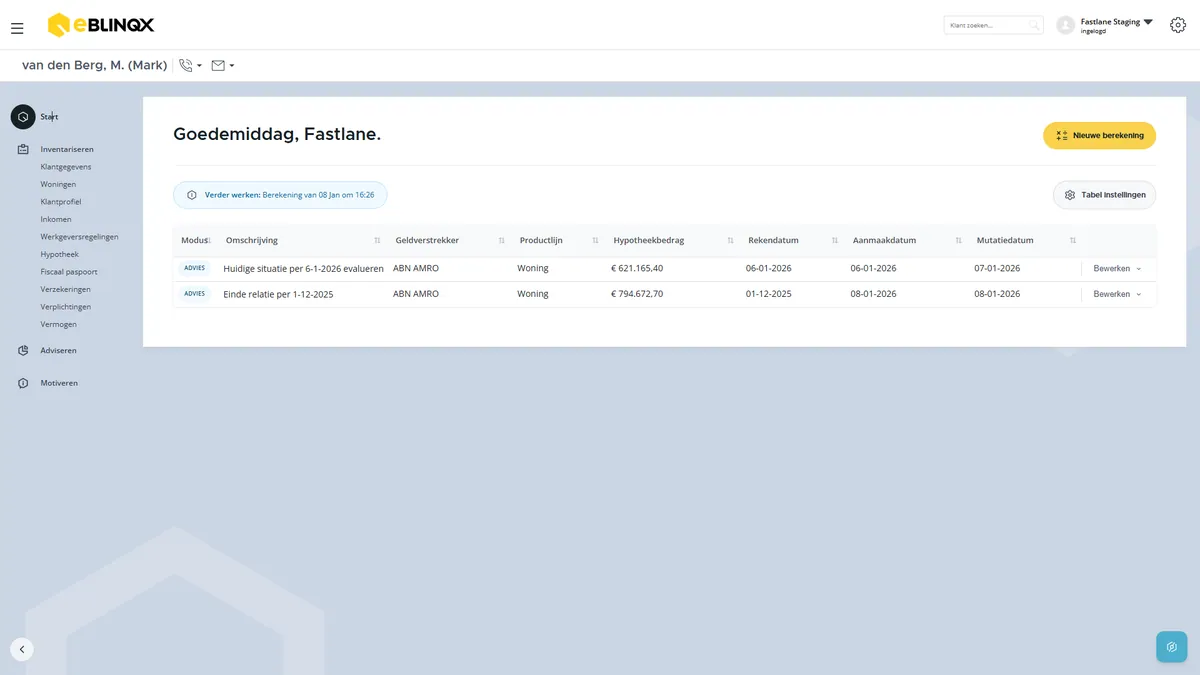Screen dimensions: 1200x675
Task: Open settings gear in top bar
Action: 1178,25
